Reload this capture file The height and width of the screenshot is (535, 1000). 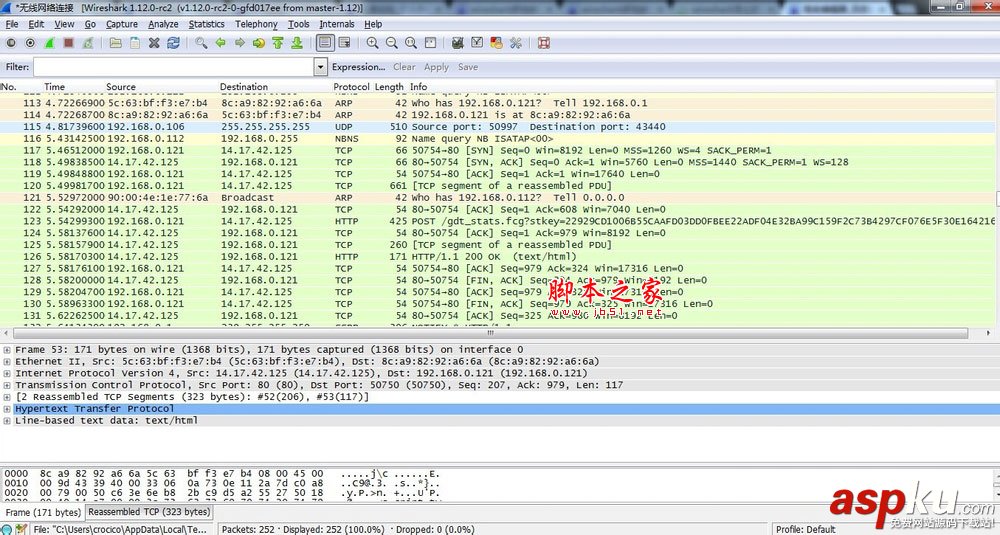pos(173,43)
